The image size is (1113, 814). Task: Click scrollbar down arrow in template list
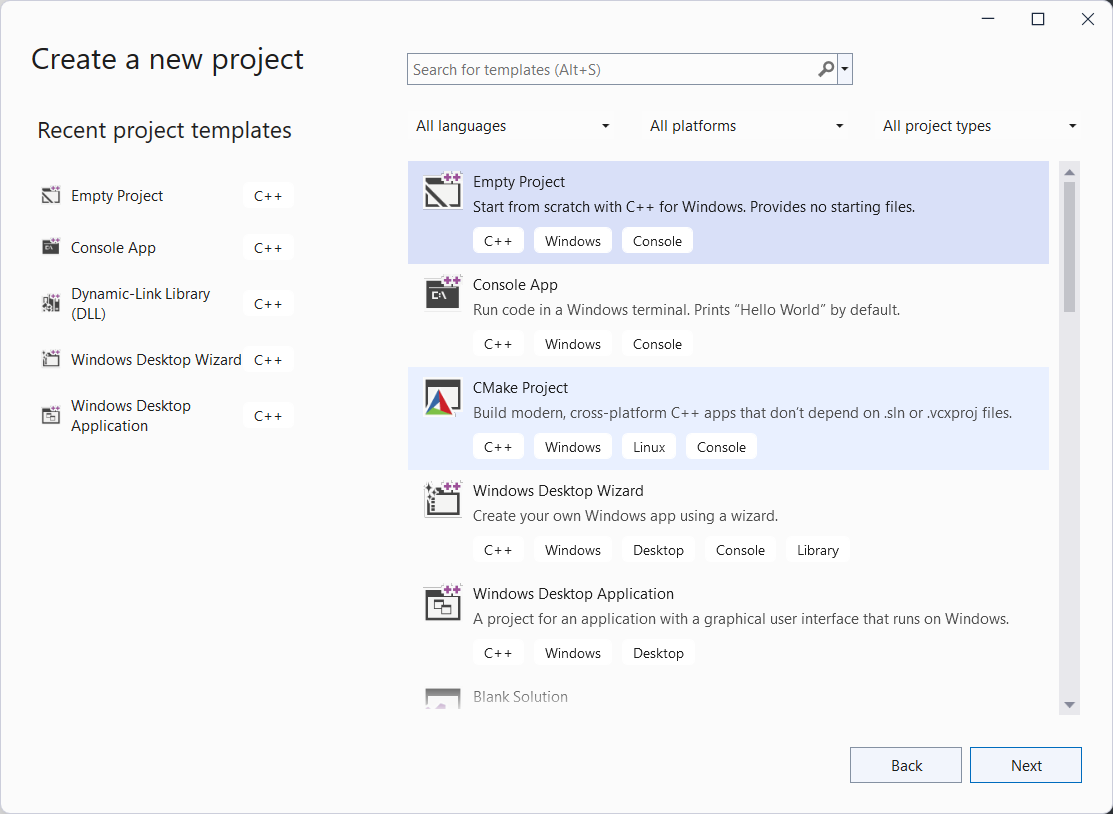click(x=1069, y=705)
